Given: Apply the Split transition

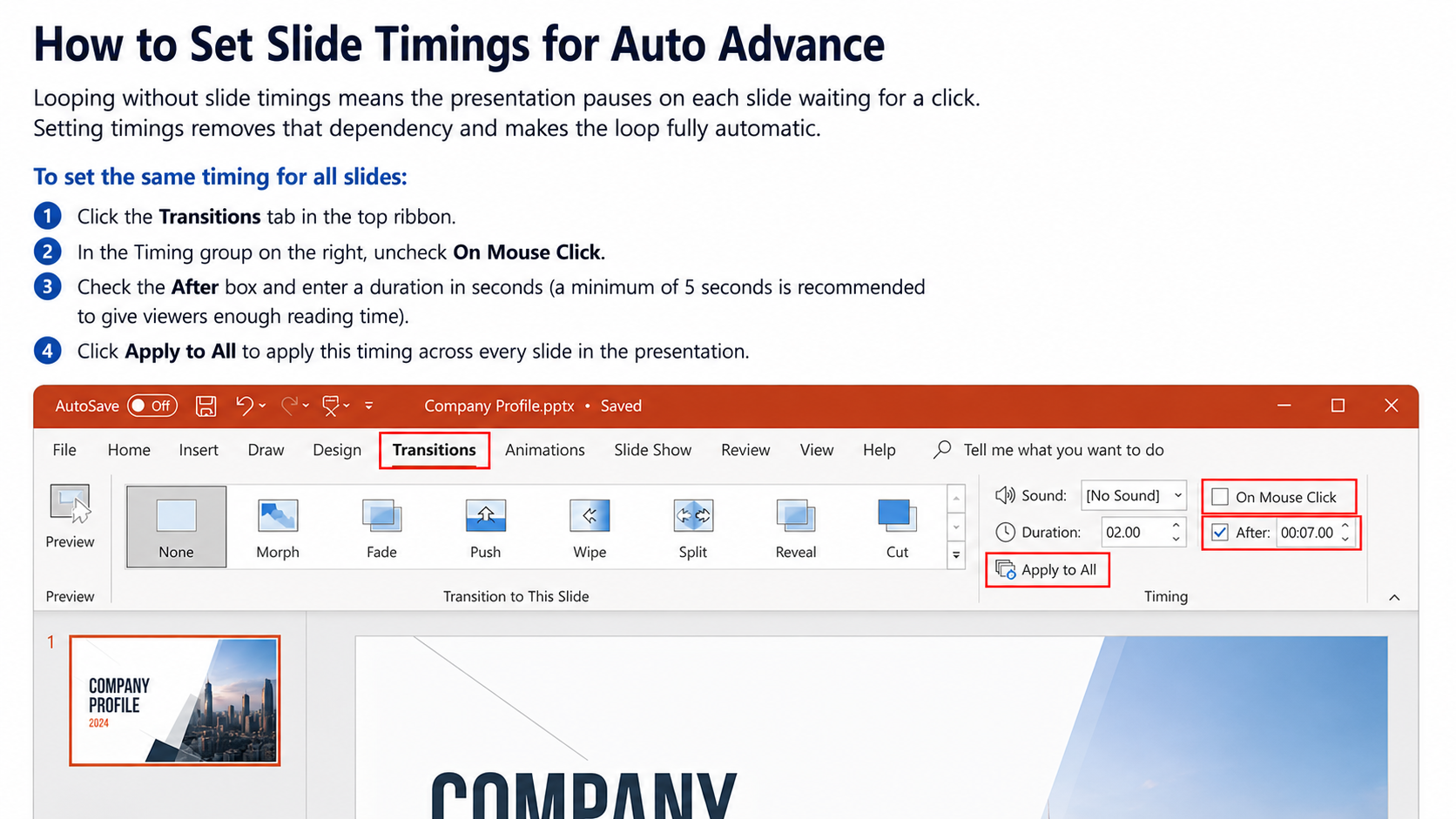Looking at the screenshot, I should (x=693, y=527).
